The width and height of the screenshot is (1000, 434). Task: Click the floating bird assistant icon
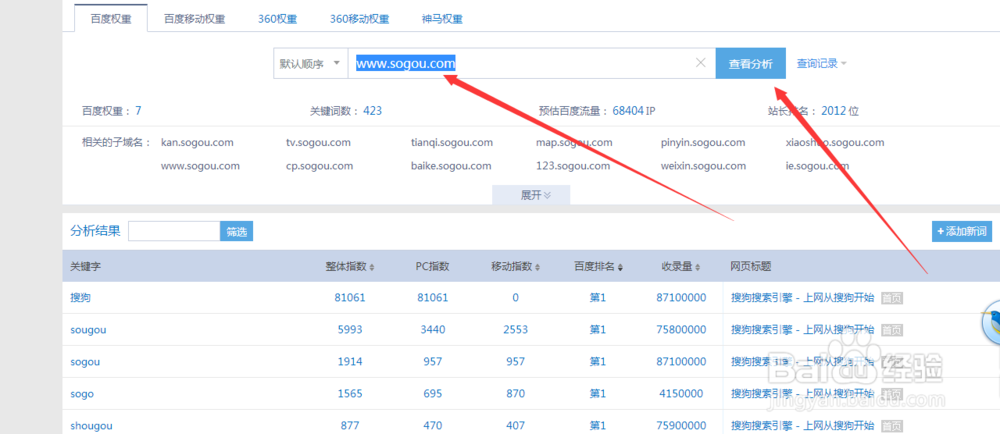coord(990,320)
